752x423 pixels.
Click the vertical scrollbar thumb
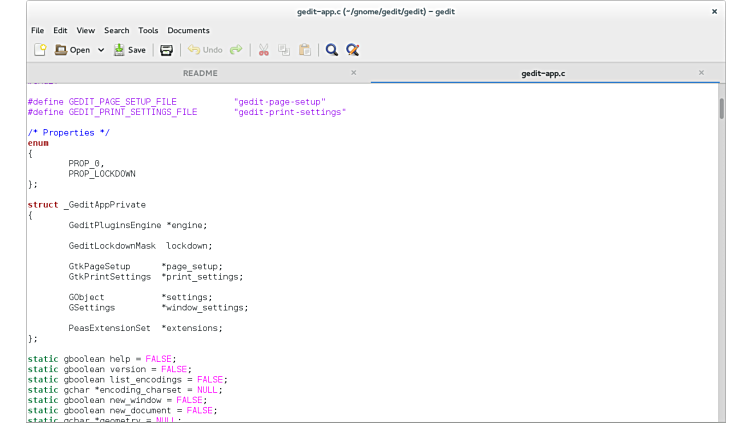click(x=721, y=108)
